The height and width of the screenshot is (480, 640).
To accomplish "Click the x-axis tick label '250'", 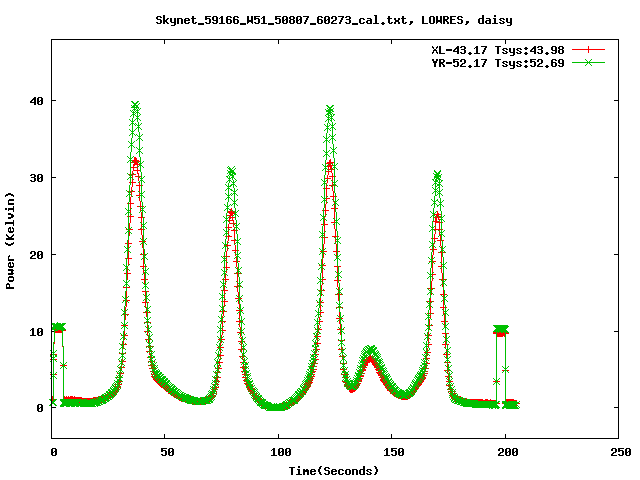I will click(621, 452).
